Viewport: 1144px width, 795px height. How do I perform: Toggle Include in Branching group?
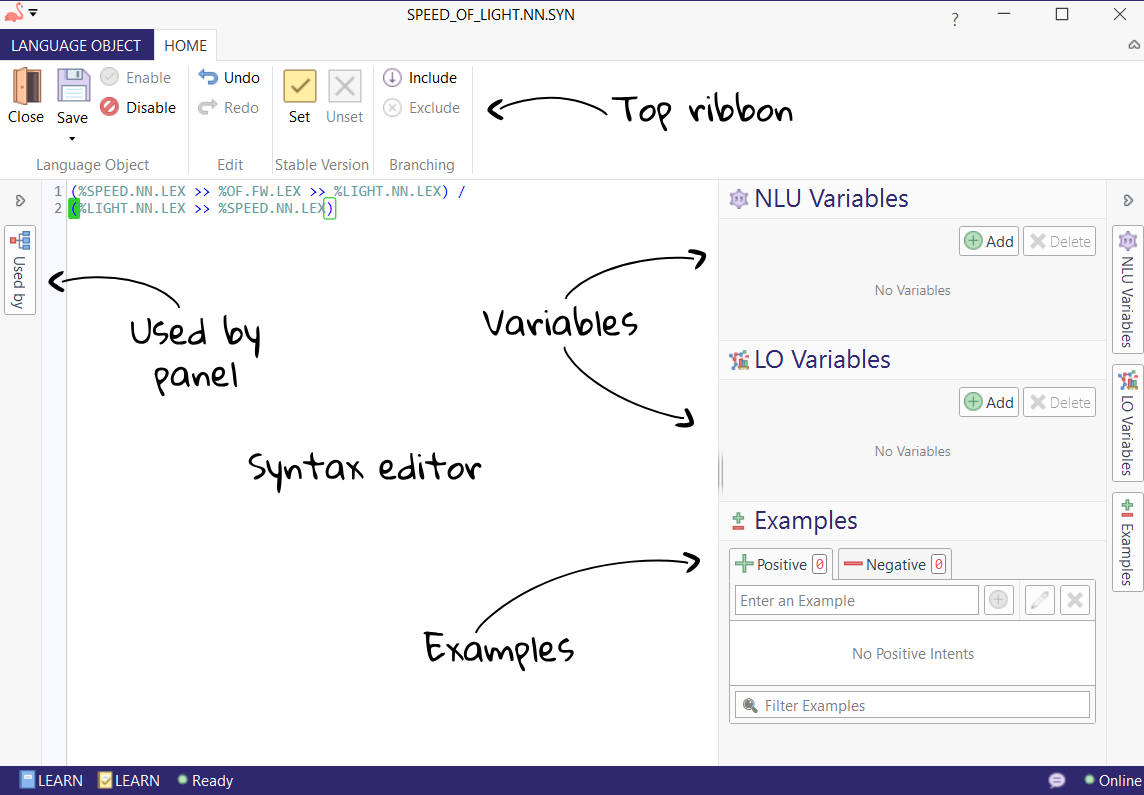pyautogui.click(x=423, y=77)
